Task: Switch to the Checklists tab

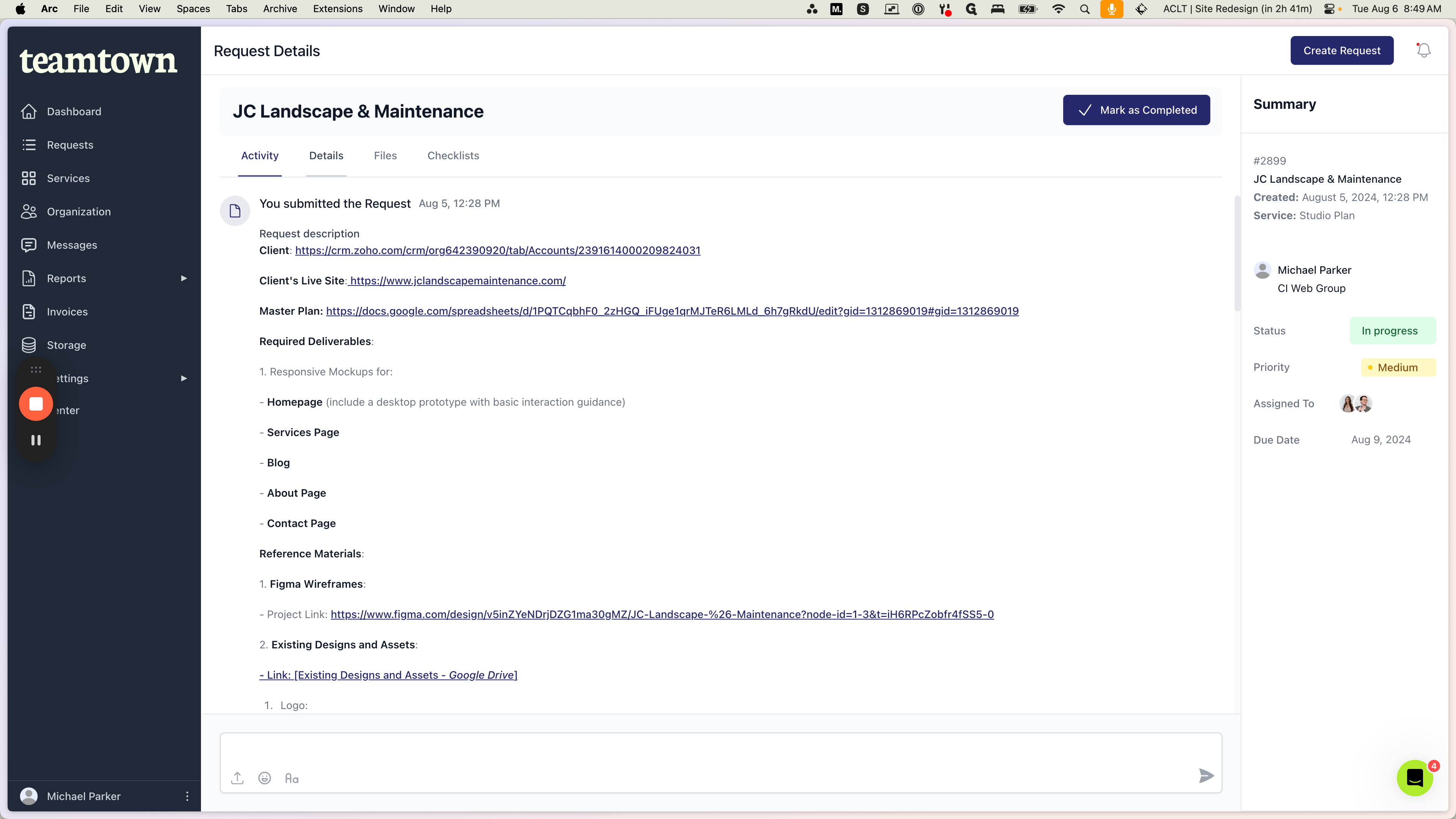Action: point(453,155)
